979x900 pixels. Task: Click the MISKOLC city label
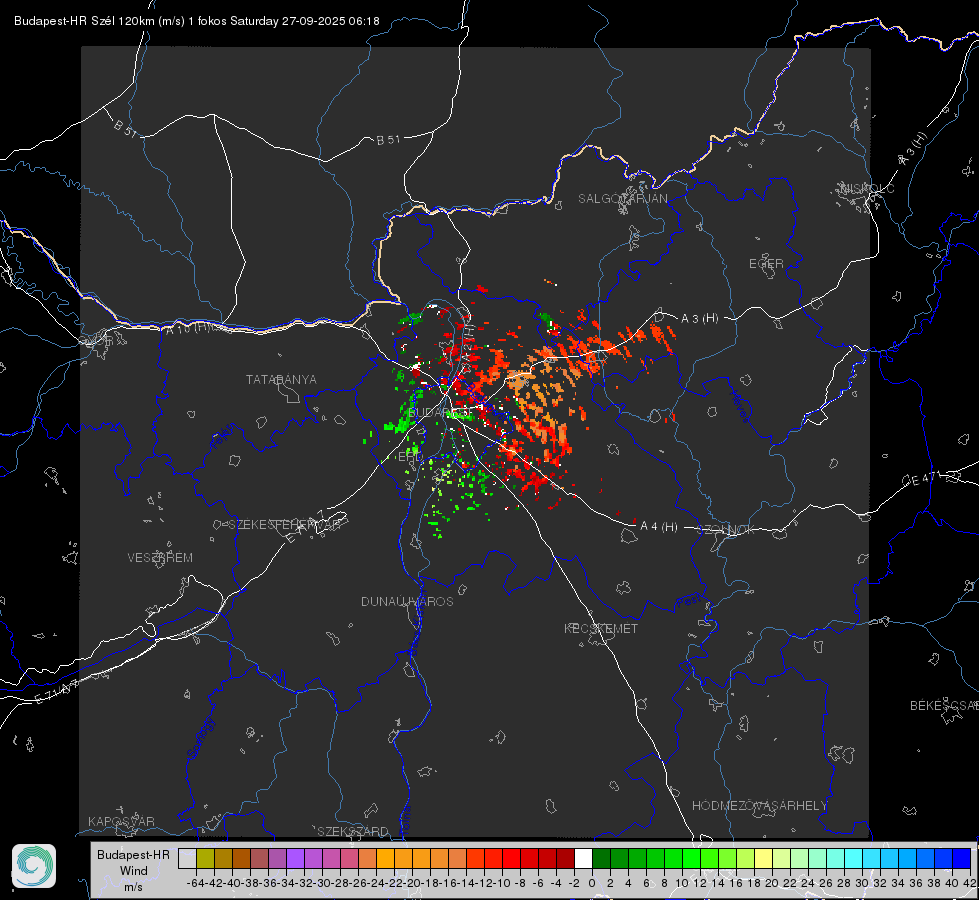(x=867, y=188)
